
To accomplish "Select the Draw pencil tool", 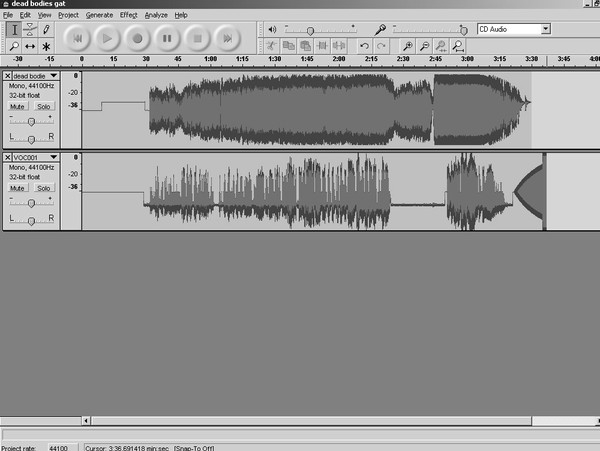I will tap(46, 29).
